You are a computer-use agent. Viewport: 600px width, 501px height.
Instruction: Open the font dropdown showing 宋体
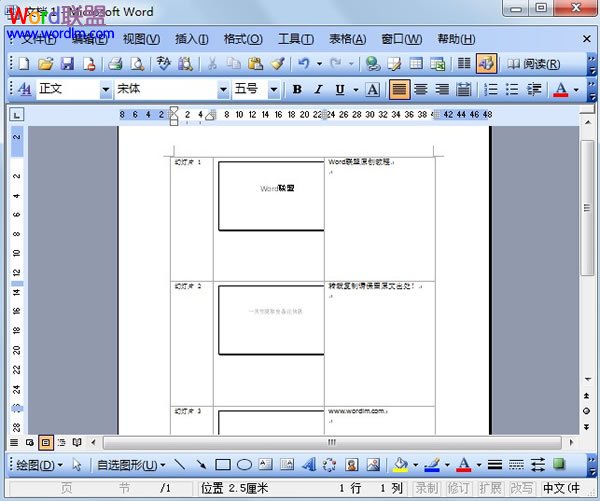223,90
